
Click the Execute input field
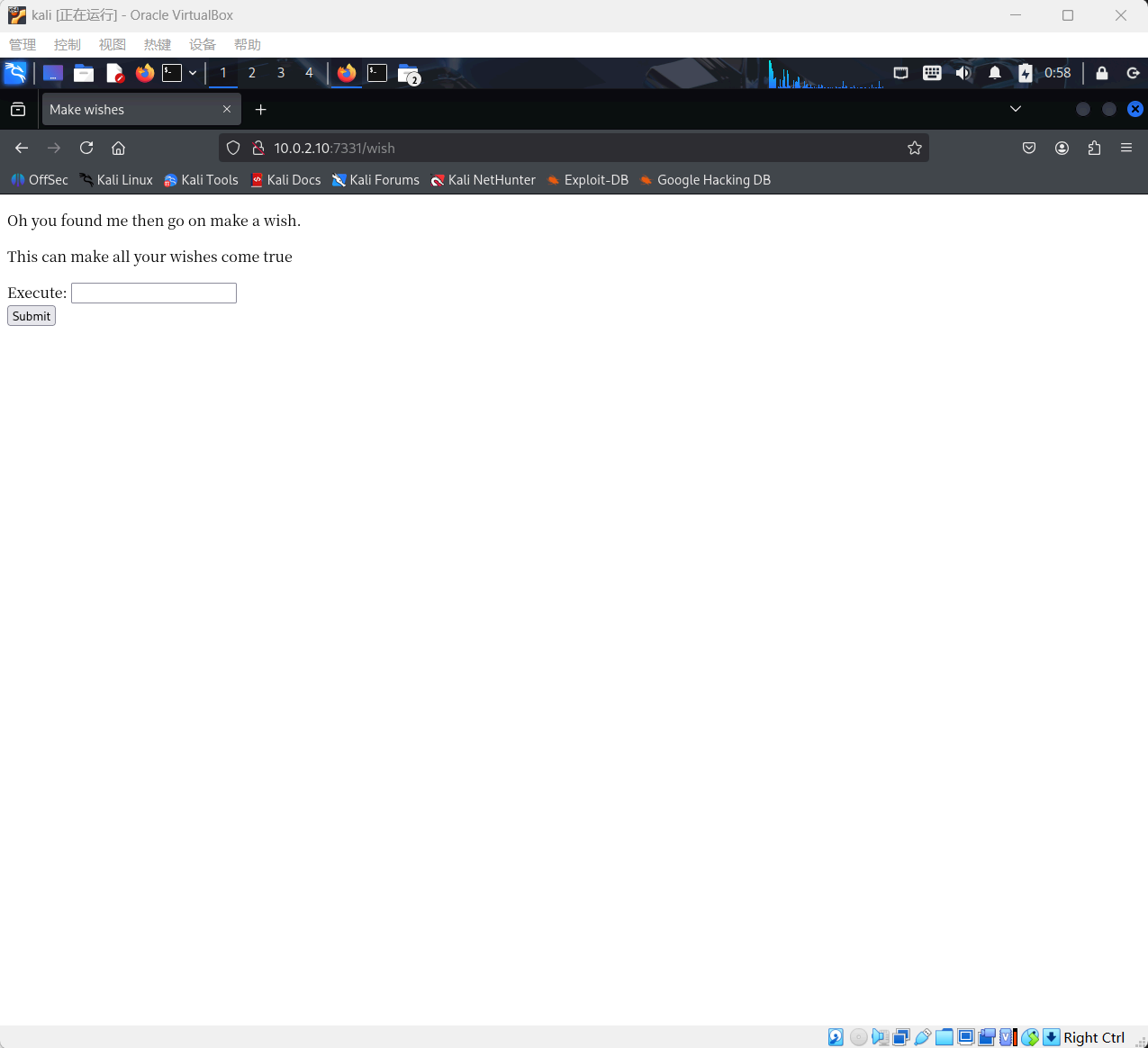[x=154, y=293]
